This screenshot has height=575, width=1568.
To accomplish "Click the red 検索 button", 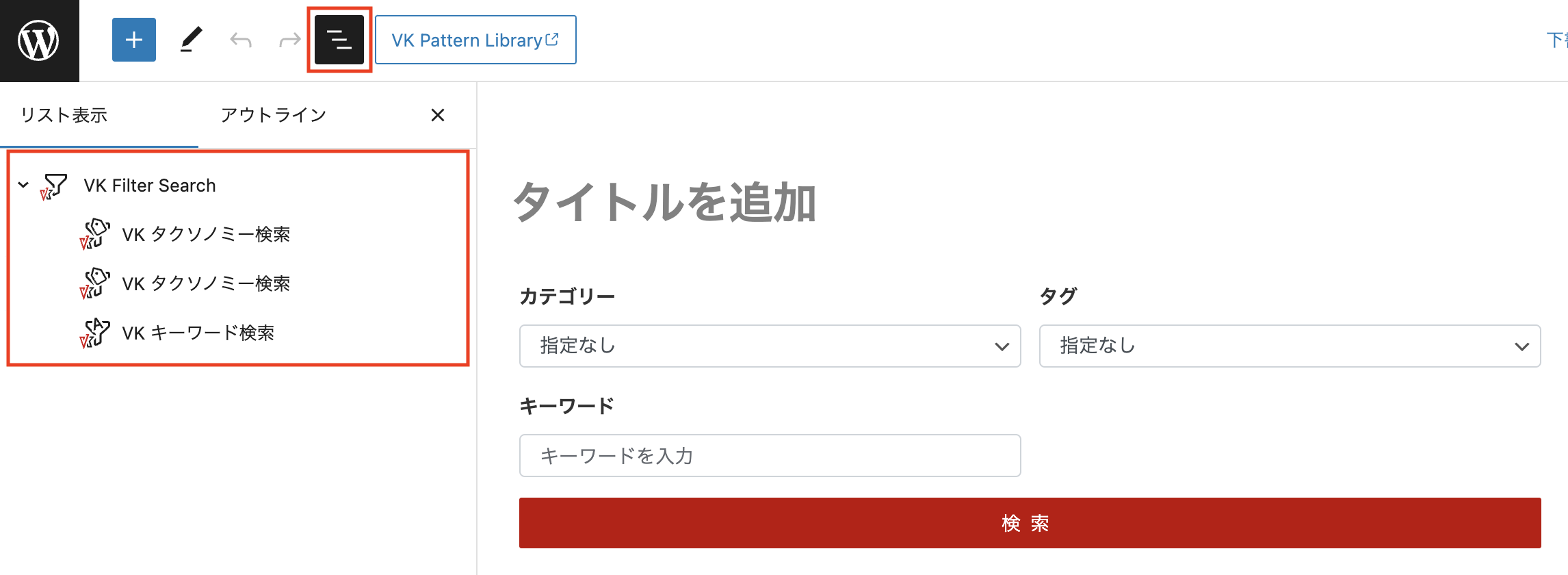I will [x=1030, y=523].
